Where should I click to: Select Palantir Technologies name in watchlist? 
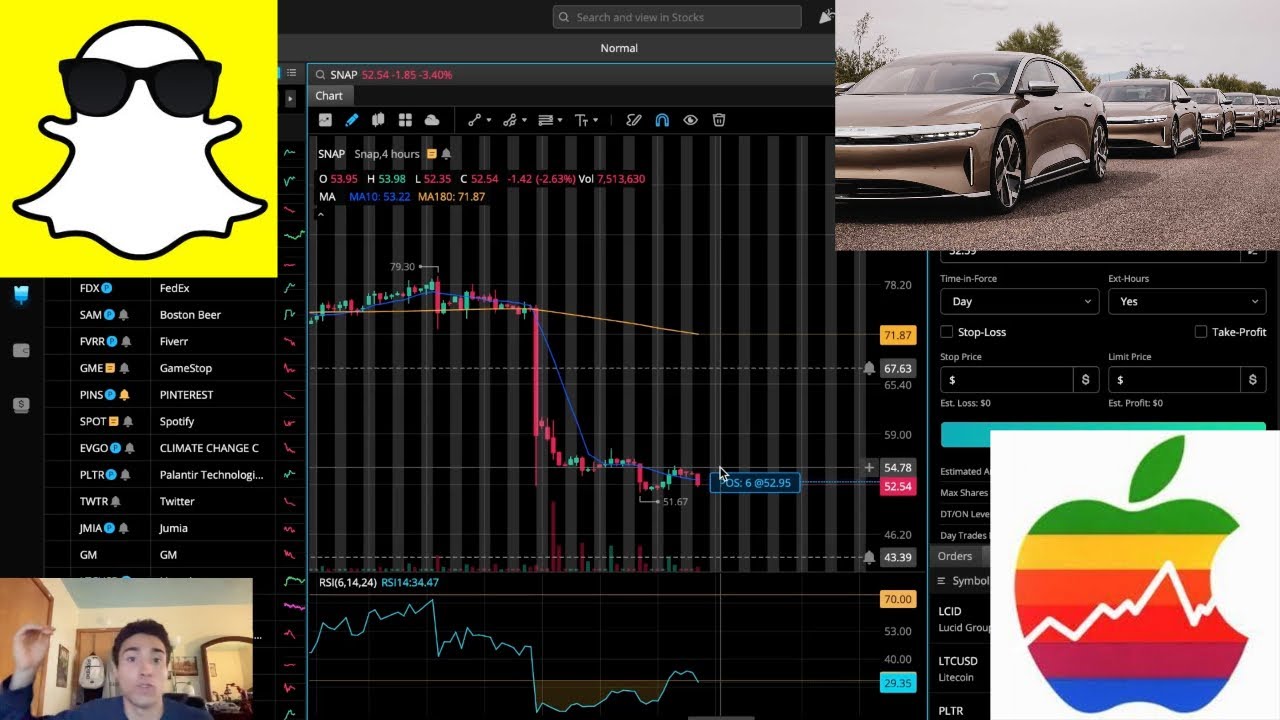[x=211, y=475]
